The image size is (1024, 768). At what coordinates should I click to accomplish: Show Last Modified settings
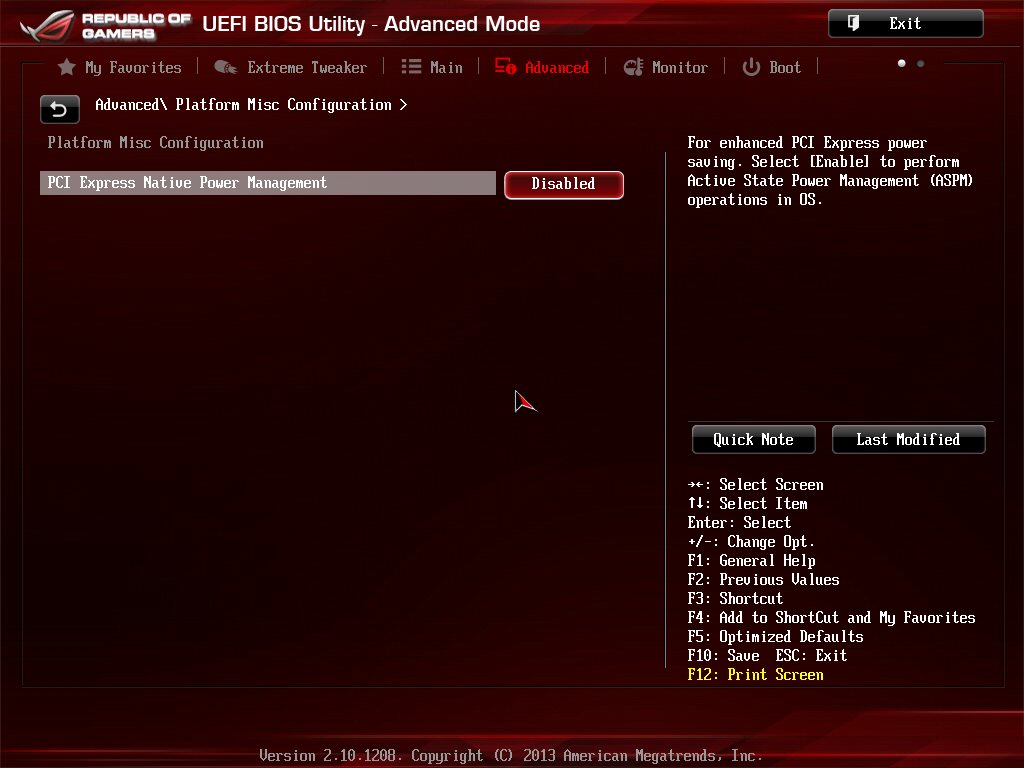click(908, 440)
